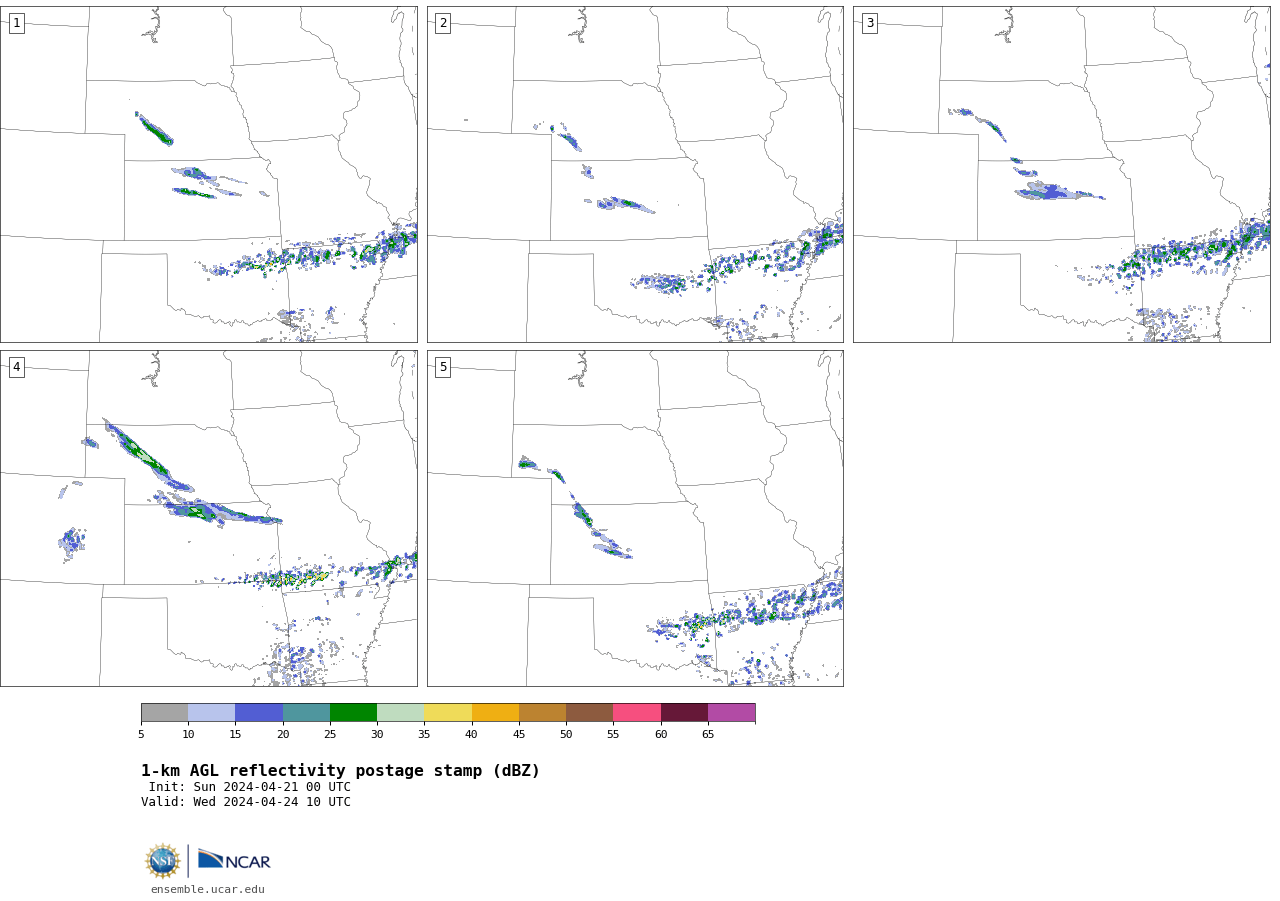Screen dimensions: 1280x901
Task: Click the pale green 30-35 dBZ swatch
Action: 400,712
